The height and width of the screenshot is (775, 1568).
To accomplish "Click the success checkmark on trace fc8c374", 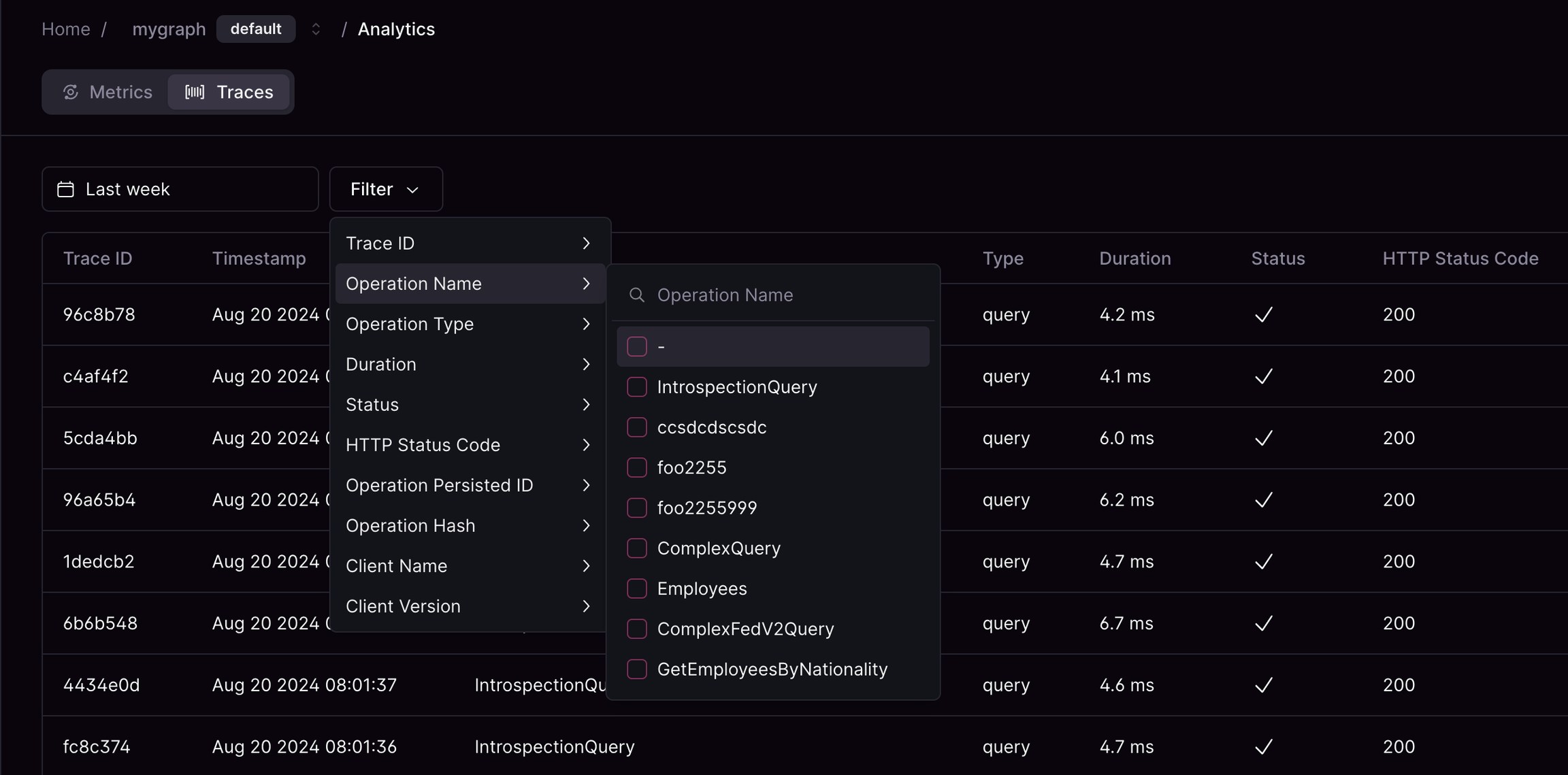I will pos(1262,746).
